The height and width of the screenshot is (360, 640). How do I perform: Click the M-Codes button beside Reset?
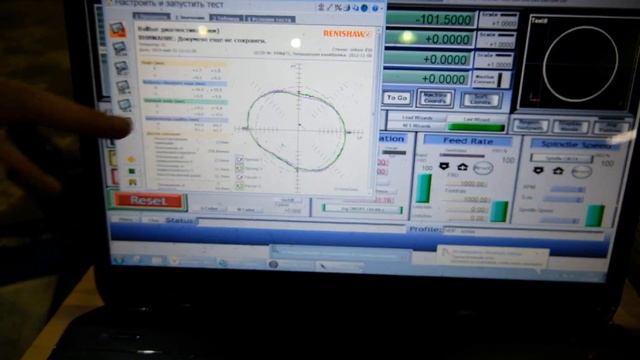pyautogui.click(x=247, y=210)
